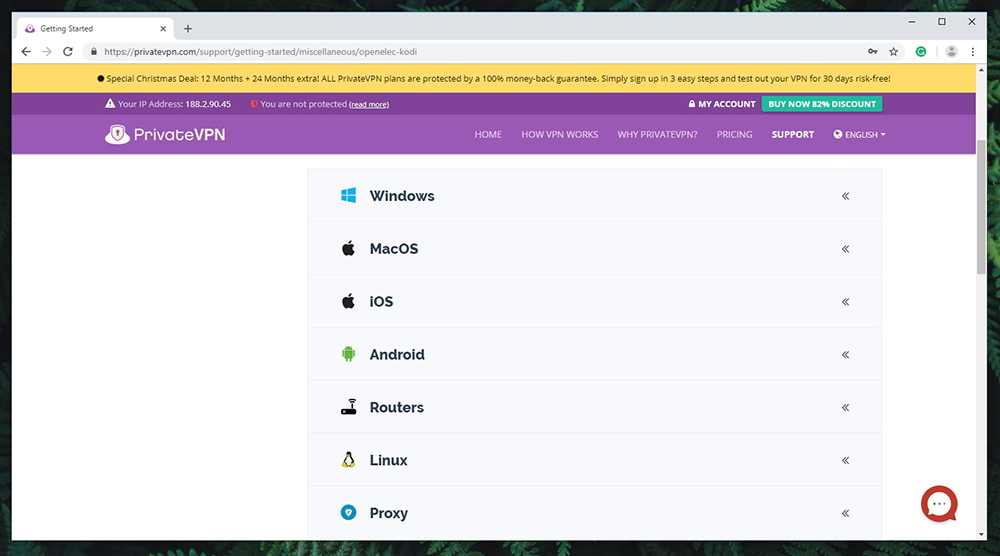Click the Windows logo icon
Image resolution: width=1000 pixels, height=556 pixels.
tap(348, 195)
